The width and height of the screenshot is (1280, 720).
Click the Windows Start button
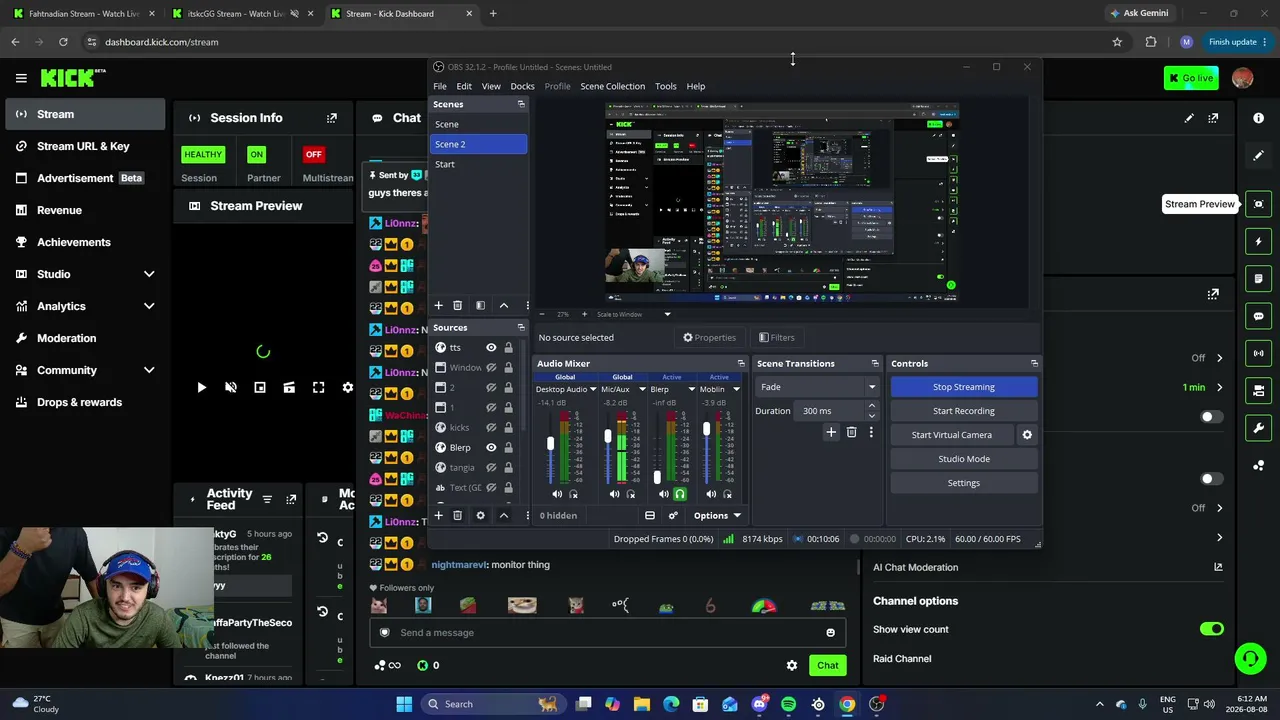pyautogui.click(x=404, y=704)
